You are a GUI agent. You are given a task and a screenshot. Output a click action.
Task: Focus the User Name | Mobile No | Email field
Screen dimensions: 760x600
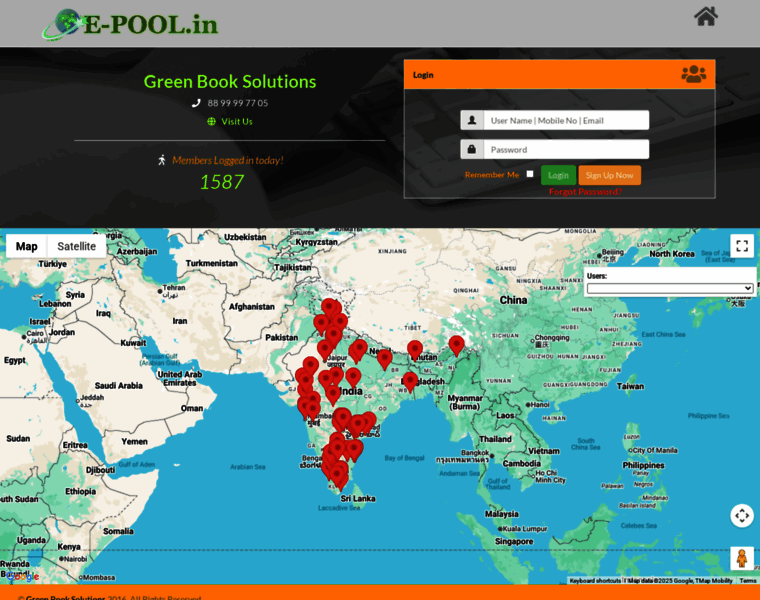(x=566, y=120)
